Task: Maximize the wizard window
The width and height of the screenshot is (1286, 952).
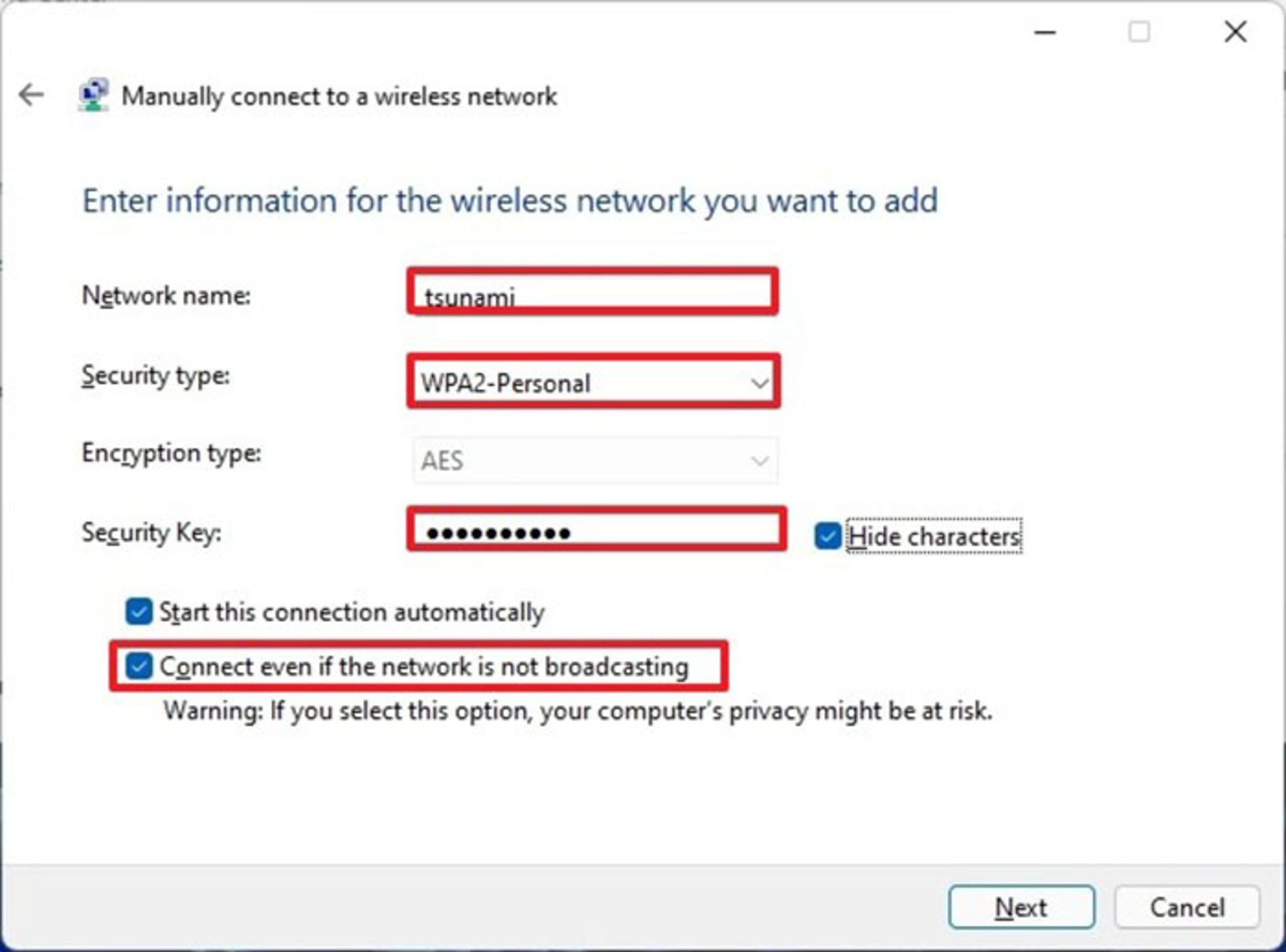Action: [1139, 32]
